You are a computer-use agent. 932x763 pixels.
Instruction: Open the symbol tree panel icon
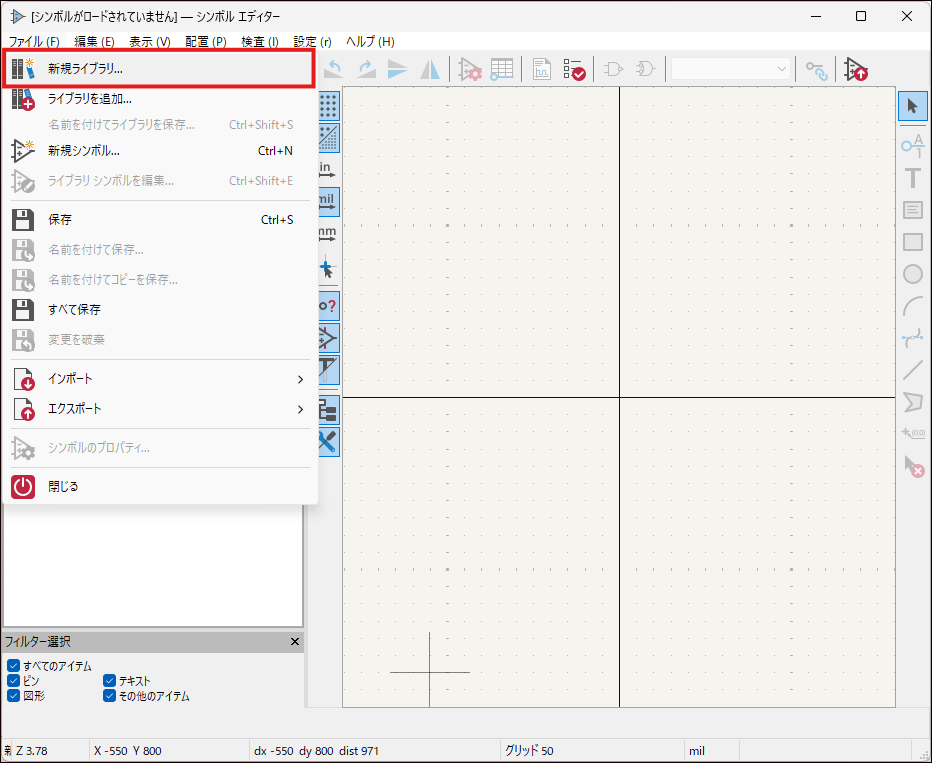[328, 409]
